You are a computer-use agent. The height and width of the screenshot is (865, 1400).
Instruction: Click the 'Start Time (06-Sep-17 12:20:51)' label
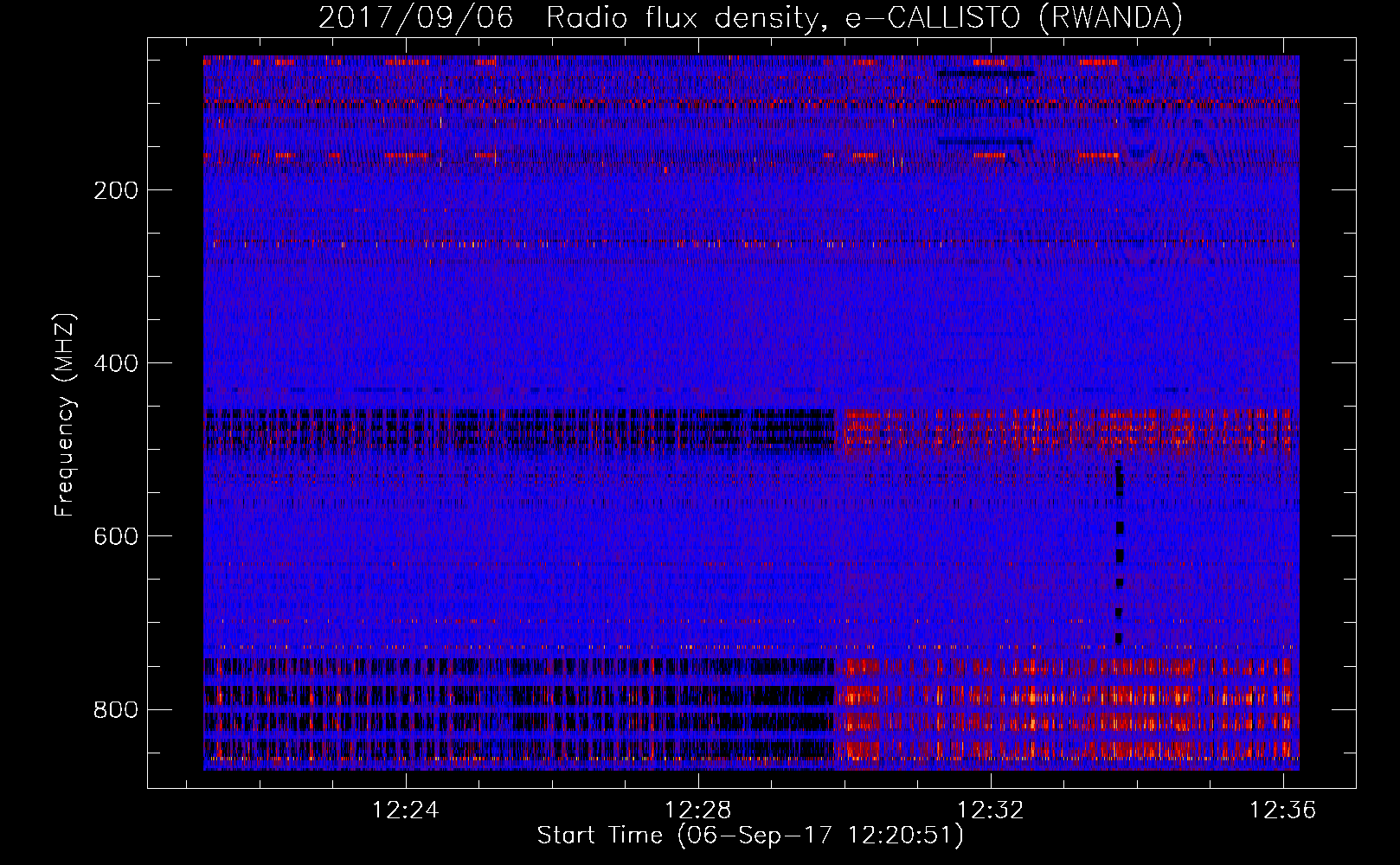(x=750, y=836)
